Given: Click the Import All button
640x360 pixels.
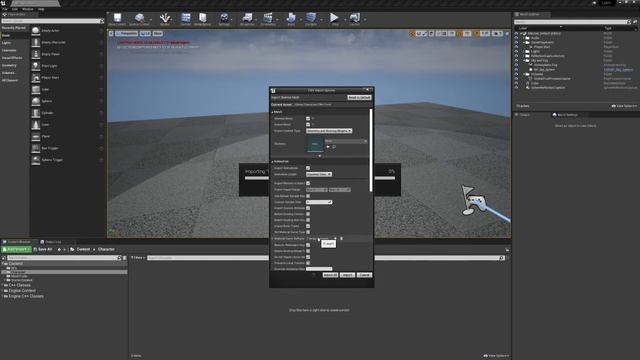Looking at the screenshot, I should click(330, 275).
